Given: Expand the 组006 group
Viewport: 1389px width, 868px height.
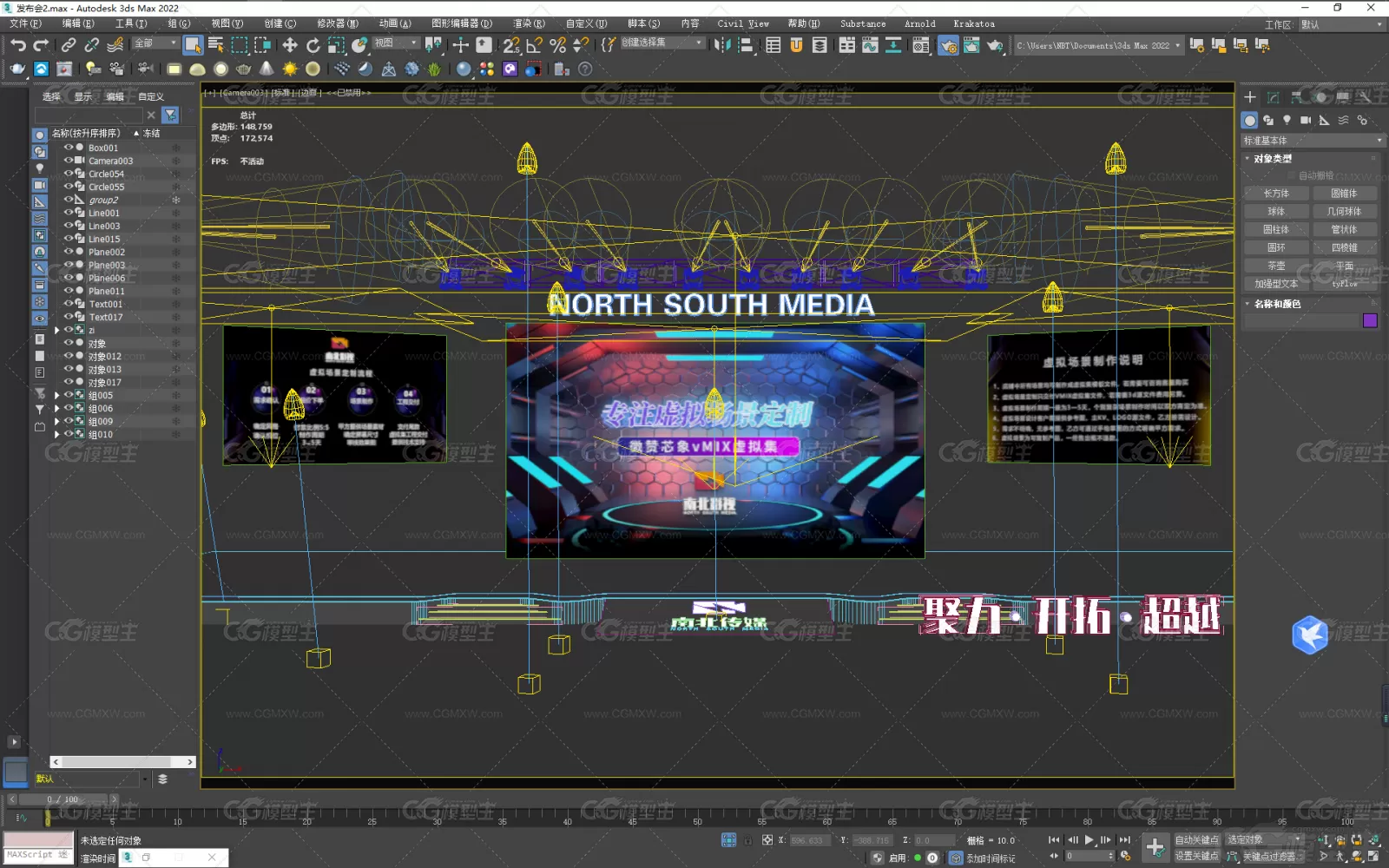Looking at the screenshot, I should tap(57, 409).
